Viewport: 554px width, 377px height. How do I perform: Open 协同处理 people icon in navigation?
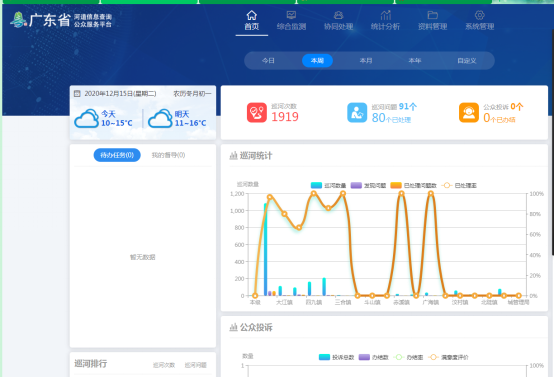coord(338,15)
